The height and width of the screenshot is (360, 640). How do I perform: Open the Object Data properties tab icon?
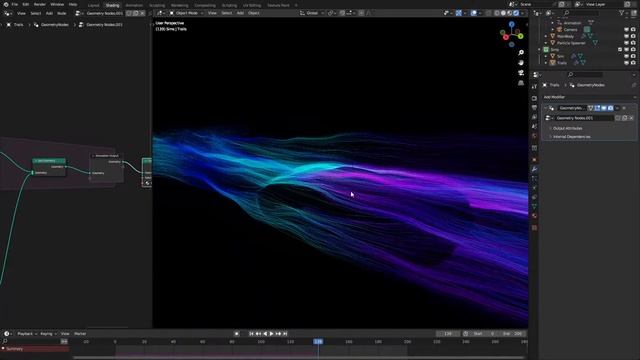tap(534, 207)
